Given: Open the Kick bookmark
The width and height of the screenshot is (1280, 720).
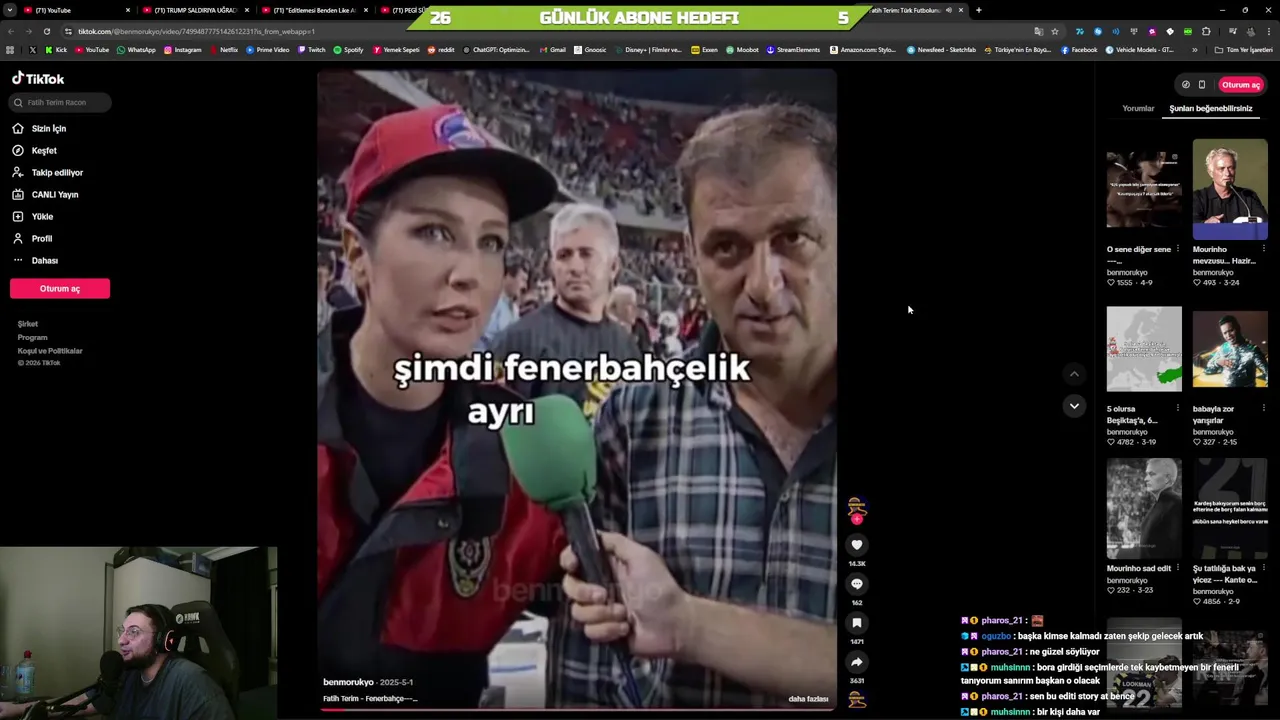Looking at the screenshot, I should (55, 50).
